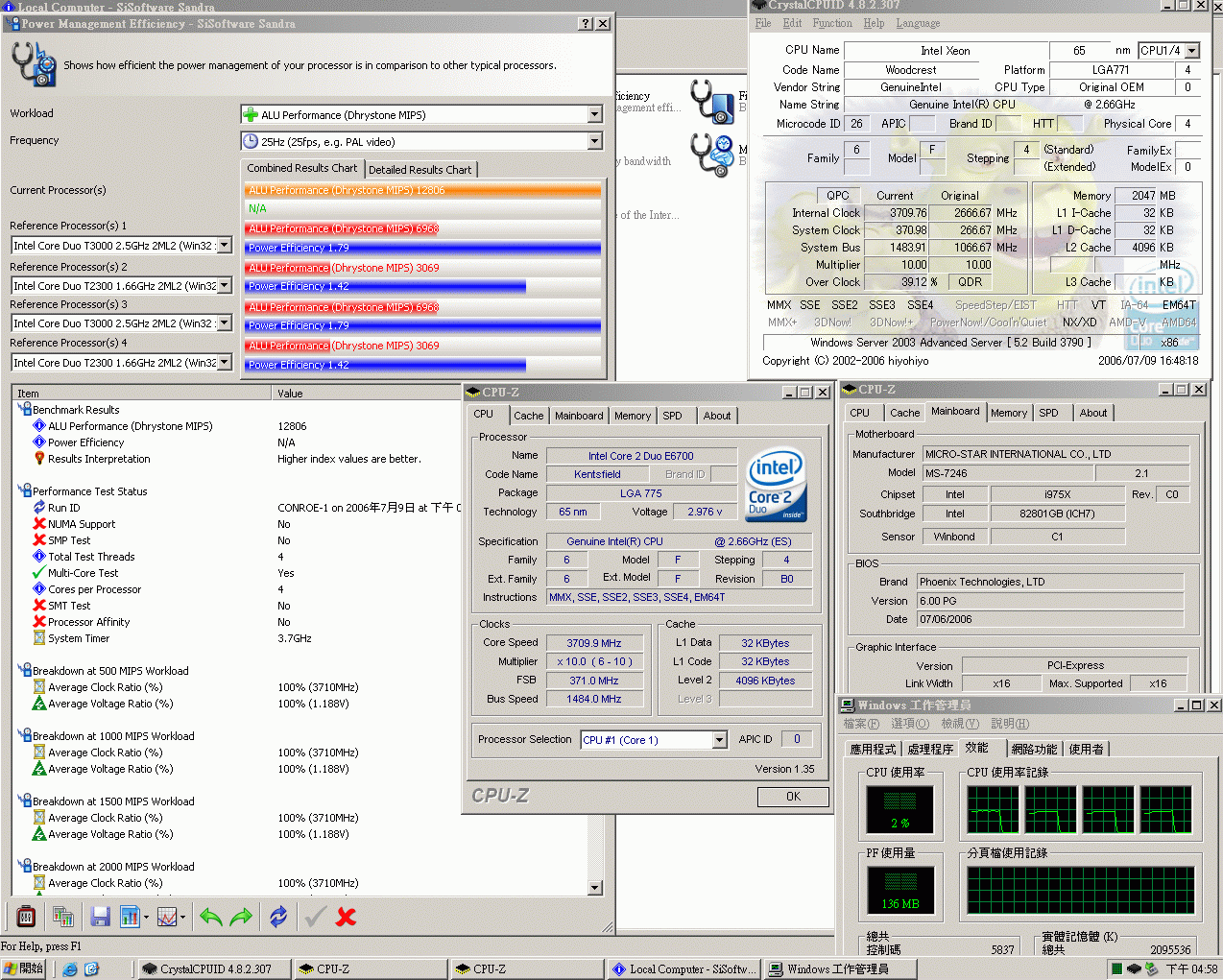This screenshot has width=1223, height=980.
Task: Click the lightbulb icon beside Results Interpretation
Action: click(x=39, y=459)
